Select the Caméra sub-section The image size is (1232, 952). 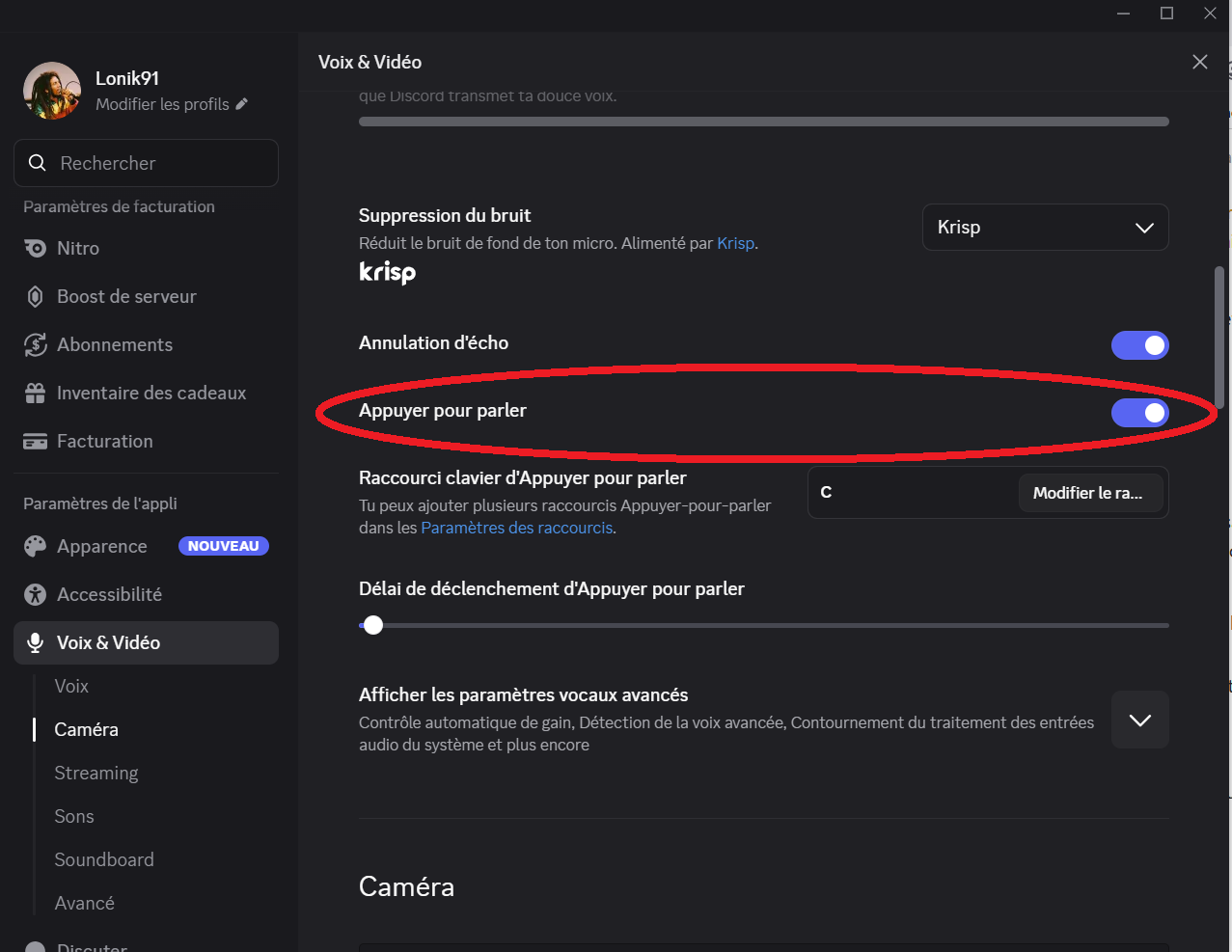(86, 729)
